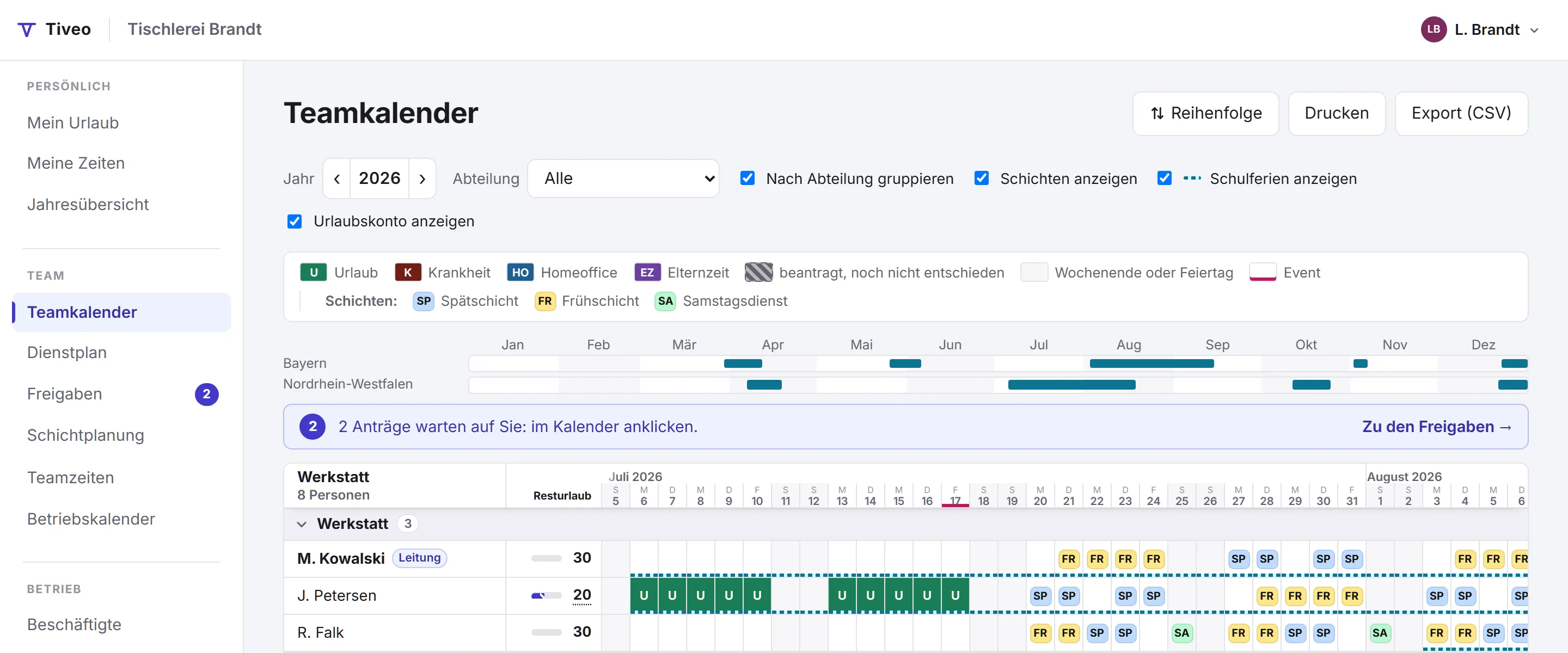Open Dienstplan in sidebar
Image resolution: width=1568 pixels, height=653 pixels.
point(67,353)
